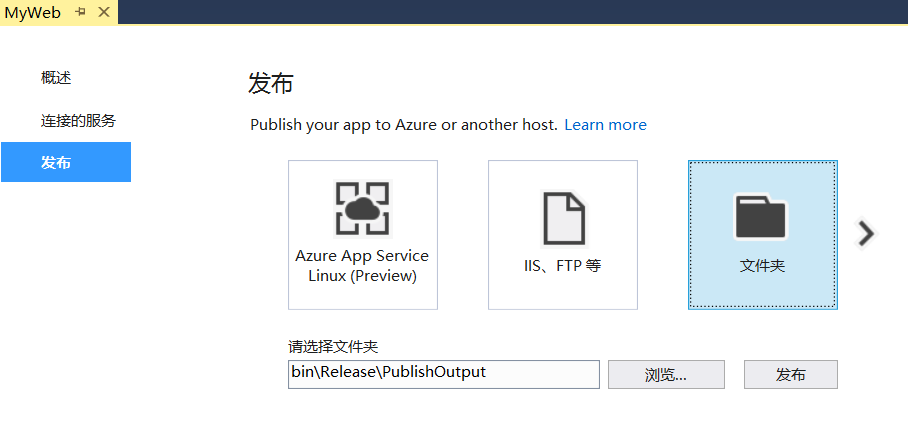Viewport: 908px width, 441px height.
Task: Select the 发布 item in left sidebar
Action: (56, 163)
